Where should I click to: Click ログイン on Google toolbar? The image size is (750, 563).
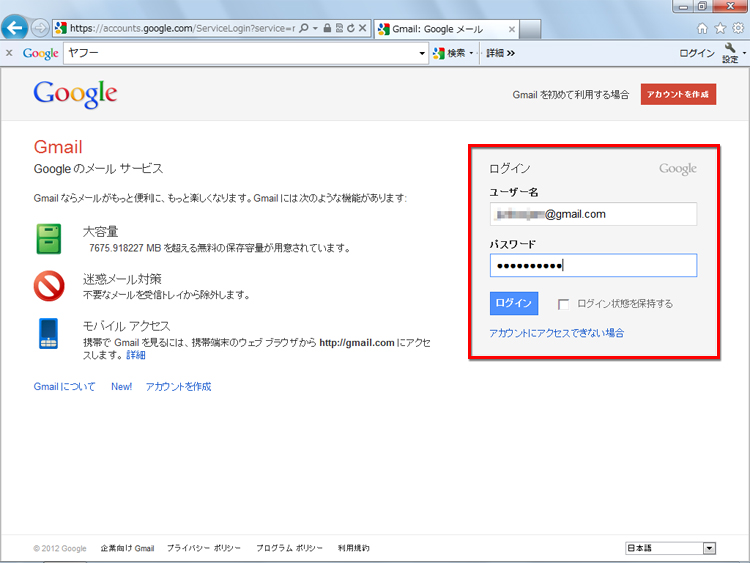[696, 53]
